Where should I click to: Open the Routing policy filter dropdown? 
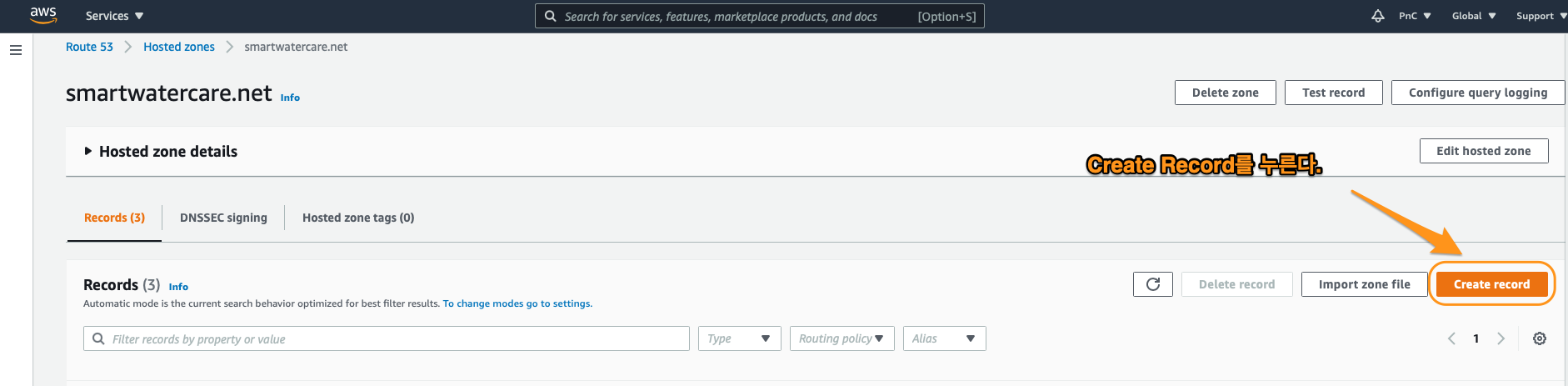pos(841,338)
